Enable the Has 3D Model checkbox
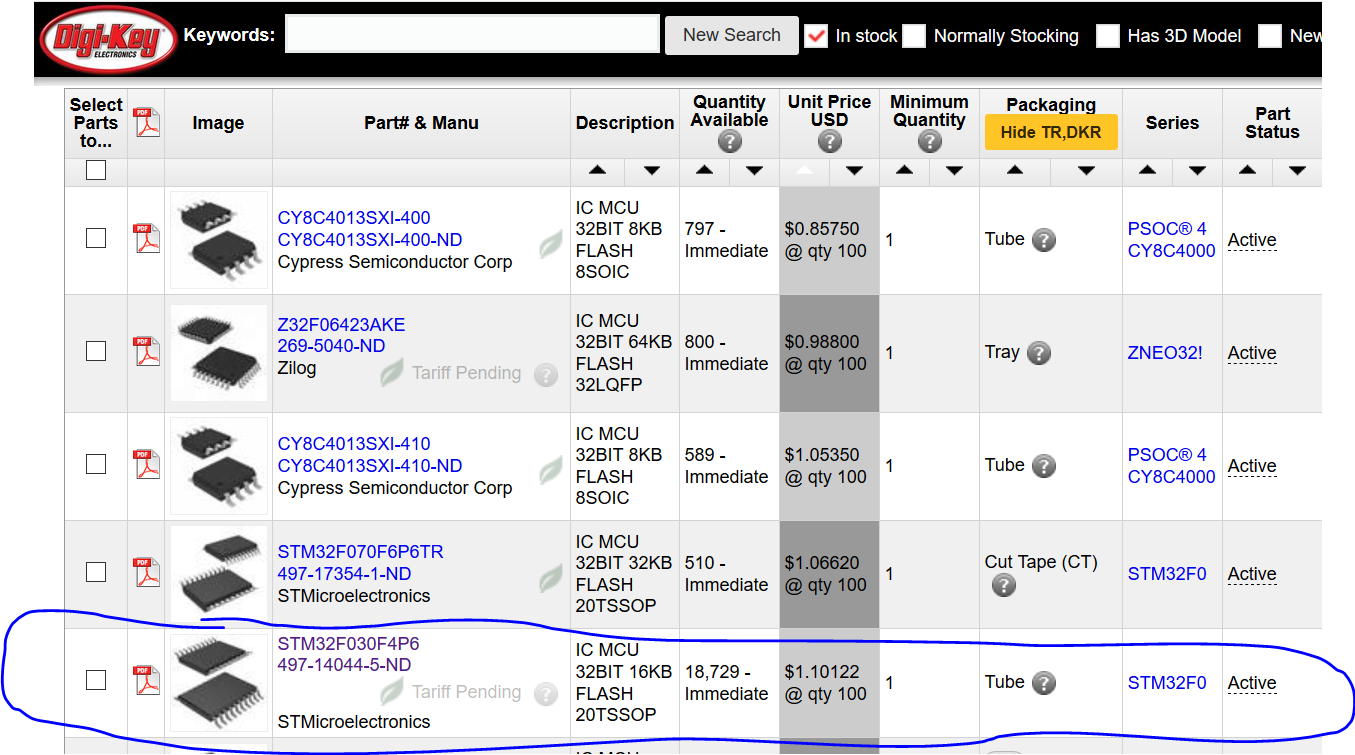The width and height of the screenshot is (1355, 755). coord(1107,36)
